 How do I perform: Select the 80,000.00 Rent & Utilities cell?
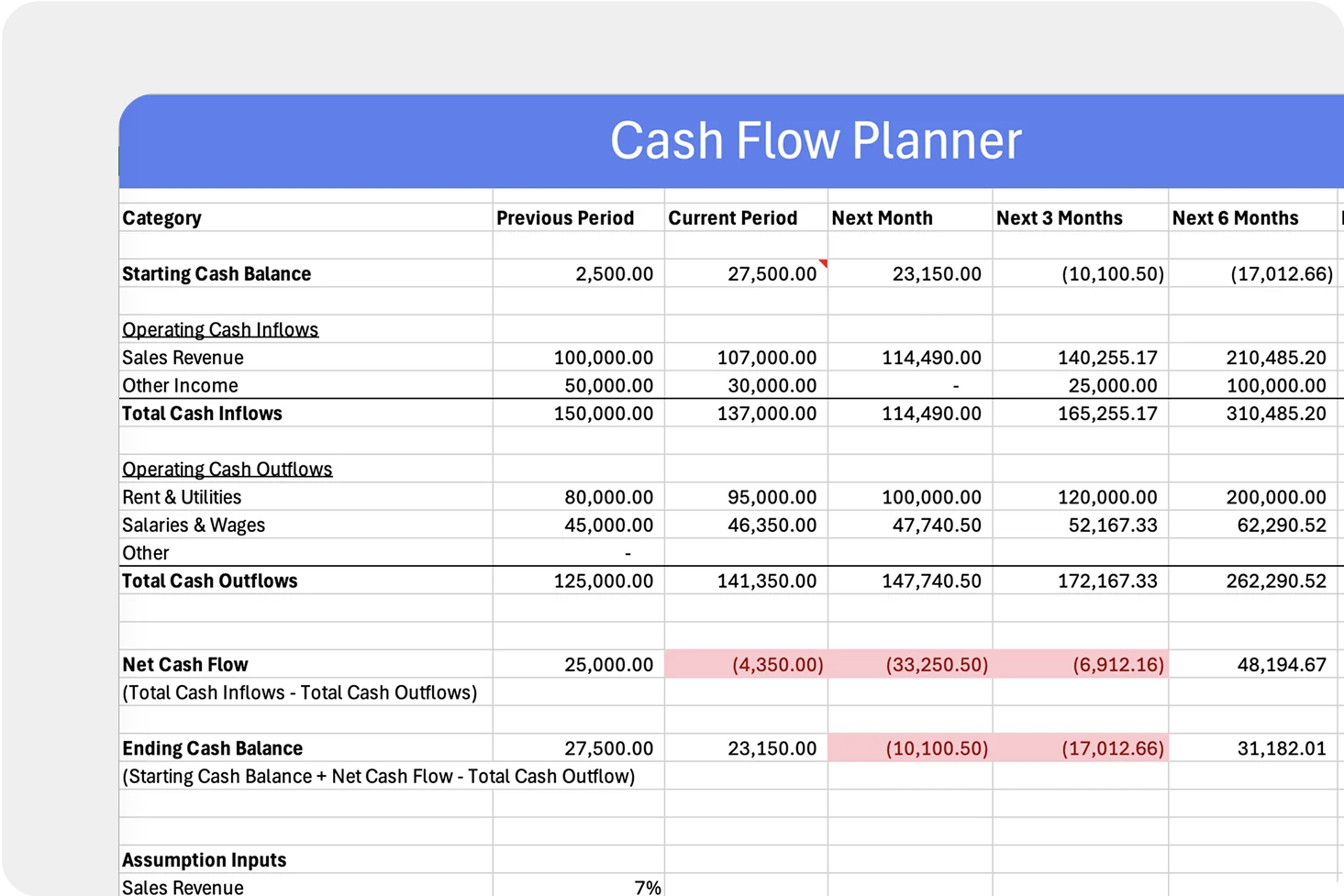(578, 497)
